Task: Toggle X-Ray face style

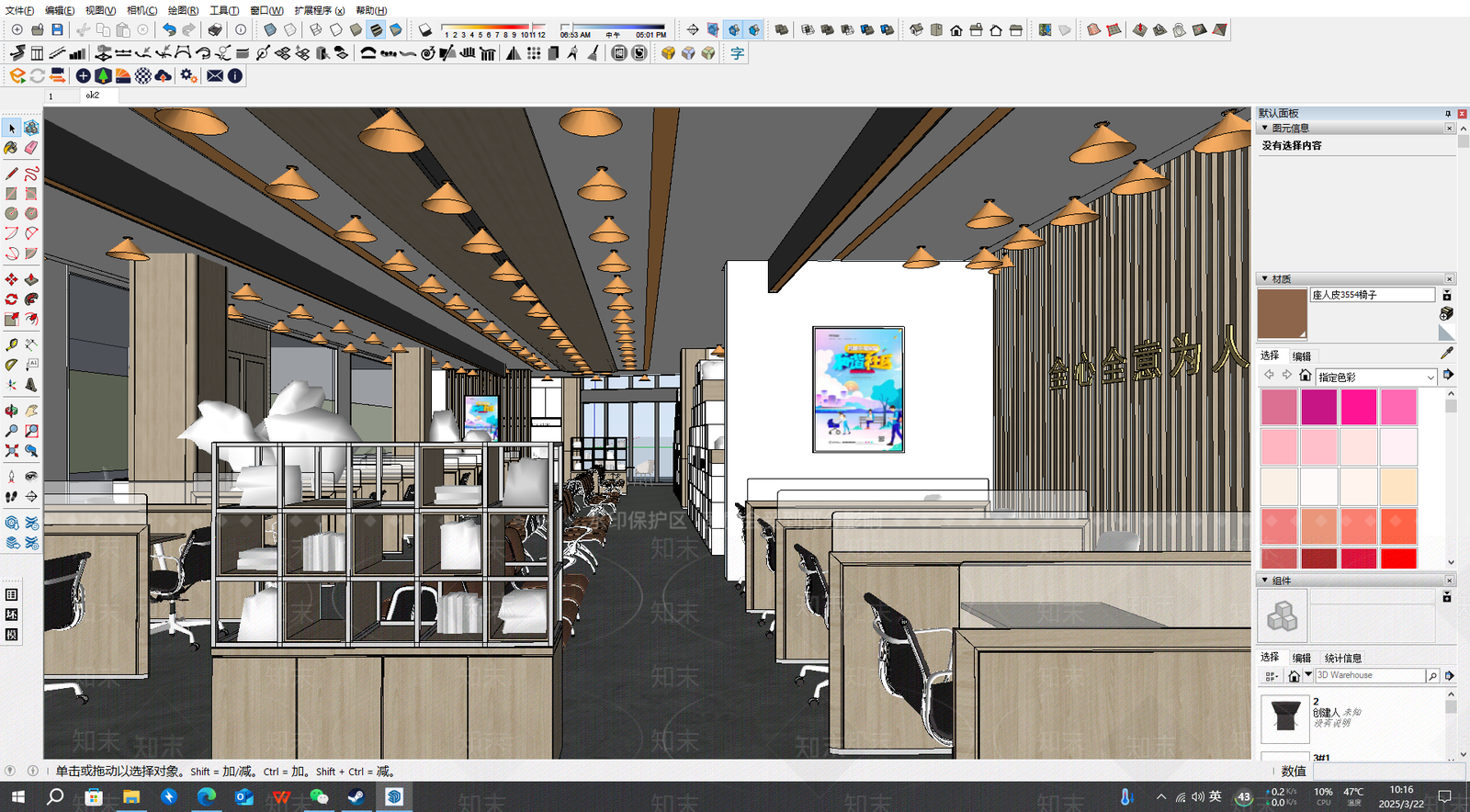Action: pyautogui.click(x=270, y=29)
